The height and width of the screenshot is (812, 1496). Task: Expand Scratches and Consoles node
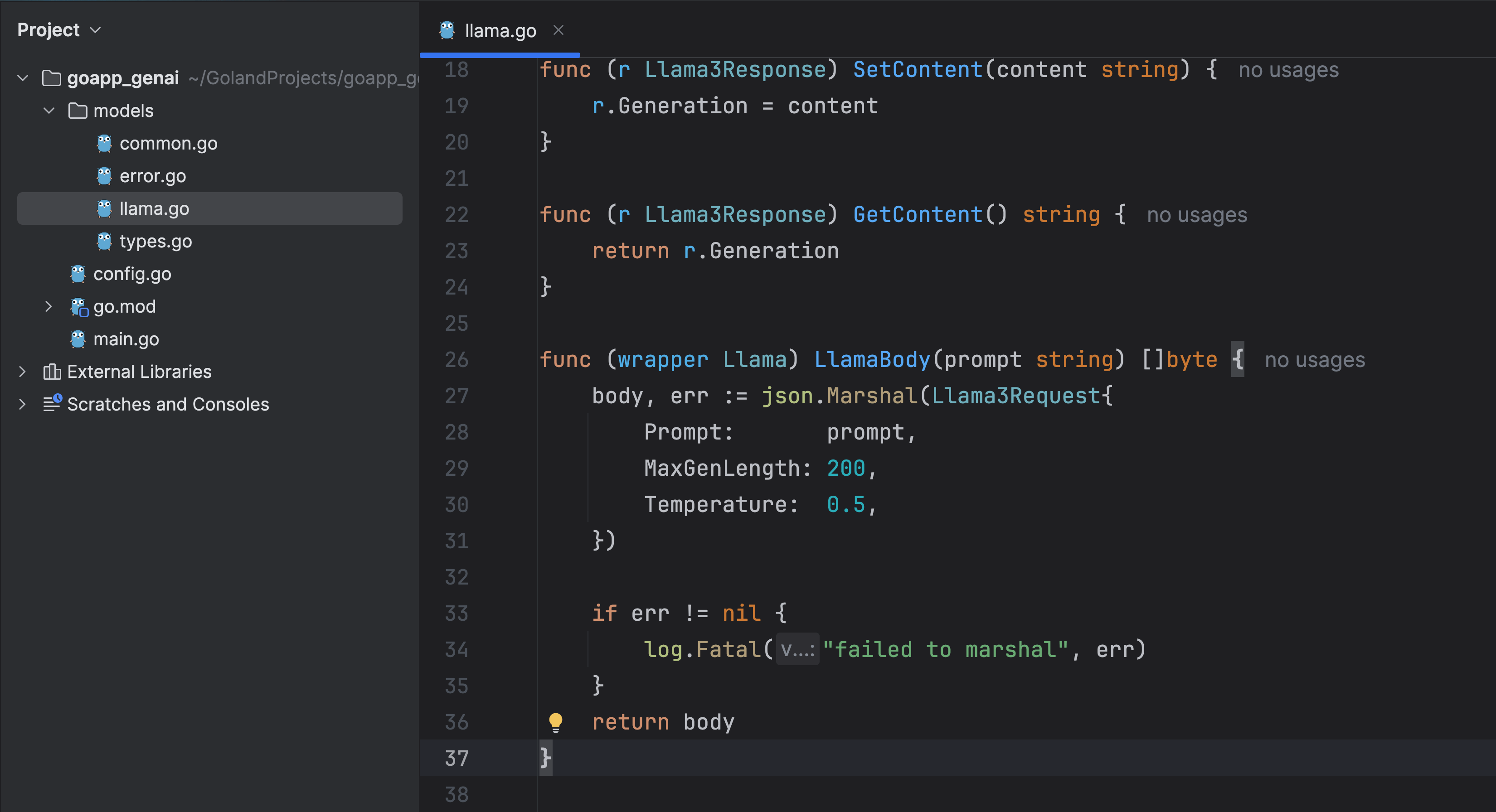pos(23,404)
